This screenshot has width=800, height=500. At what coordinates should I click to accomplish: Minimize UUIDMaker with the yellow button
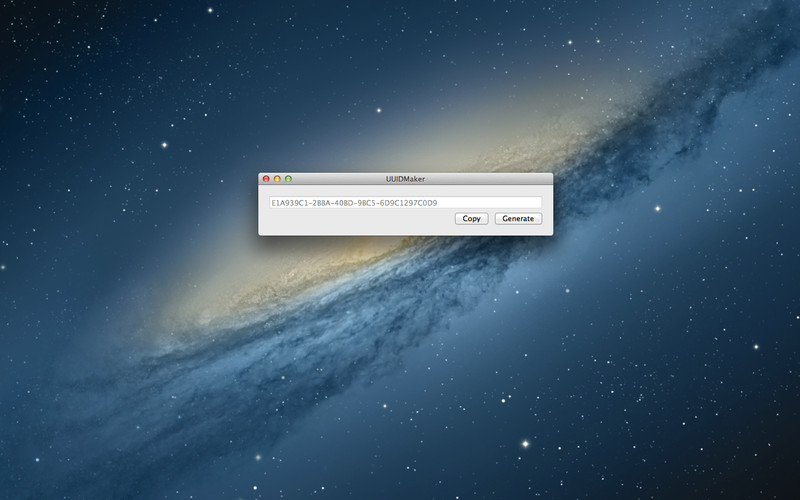pos(277,179)
